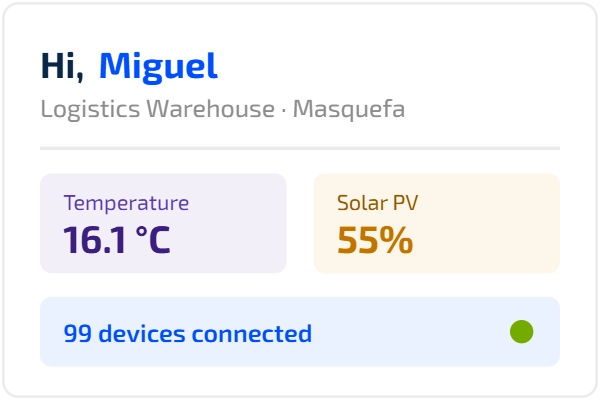
Task: Click the middle dot separator in subtitle
Action: coord(284,111)
